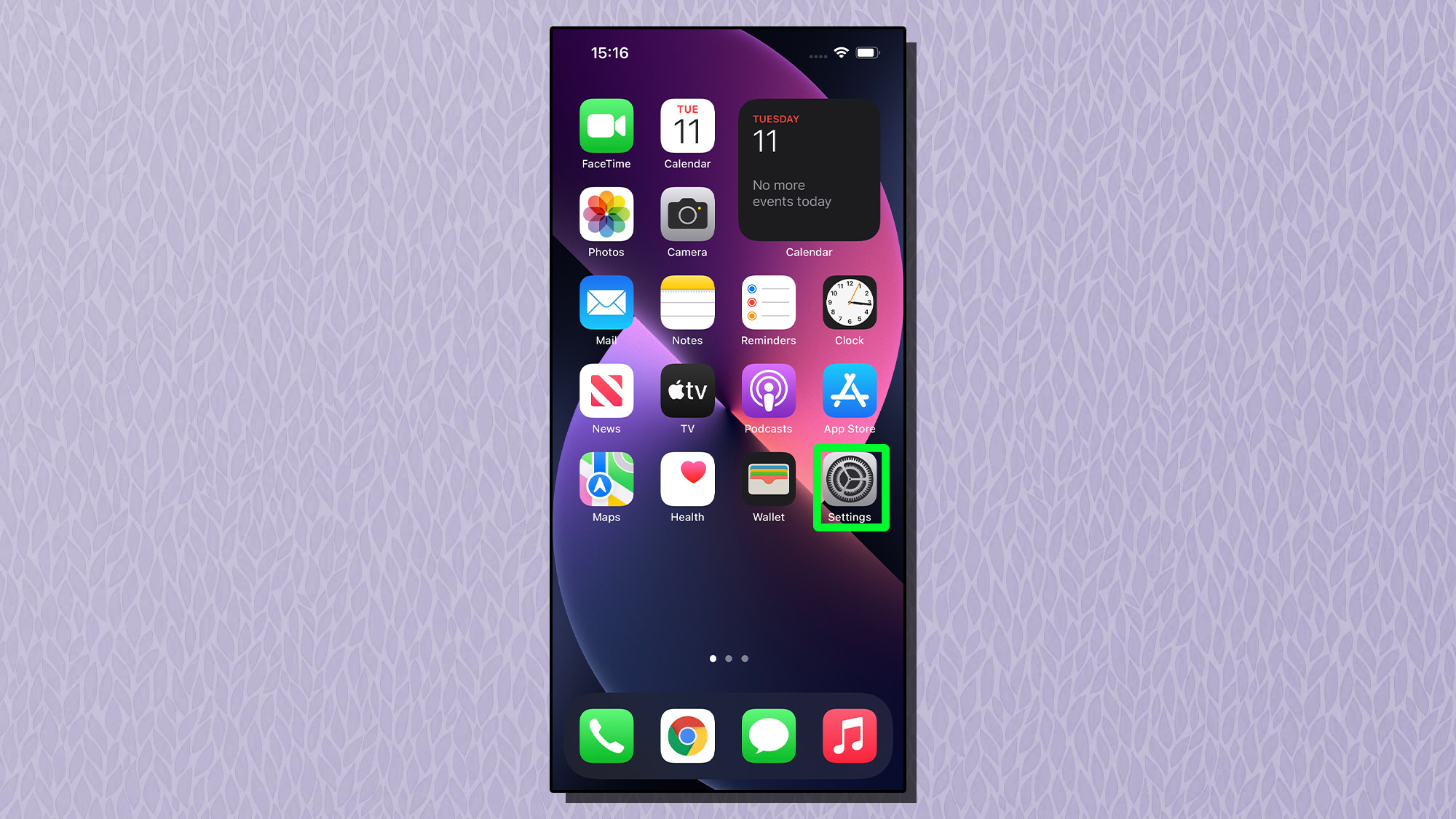Launch the Camera app
The width and height of the screenshot is (1456, 819).
tap(687, 214)
